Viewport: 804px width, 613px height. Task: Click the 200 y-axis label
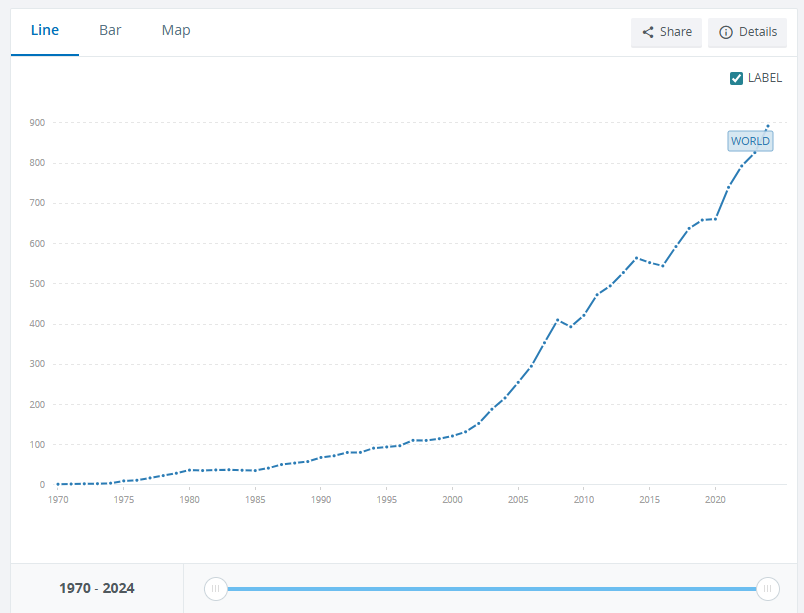tap(37, 404)
